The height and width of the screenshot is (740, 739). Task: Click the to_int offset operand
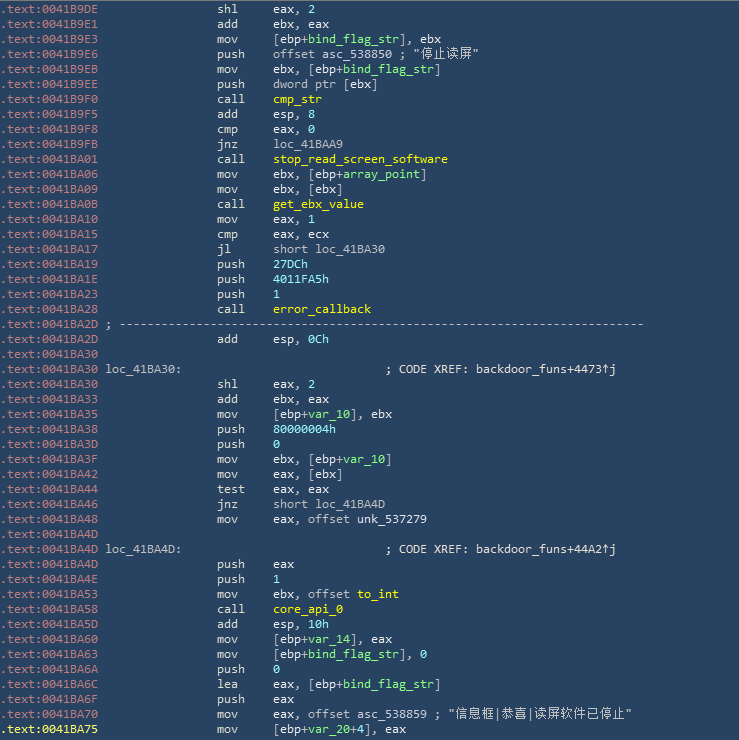(377, 594)
